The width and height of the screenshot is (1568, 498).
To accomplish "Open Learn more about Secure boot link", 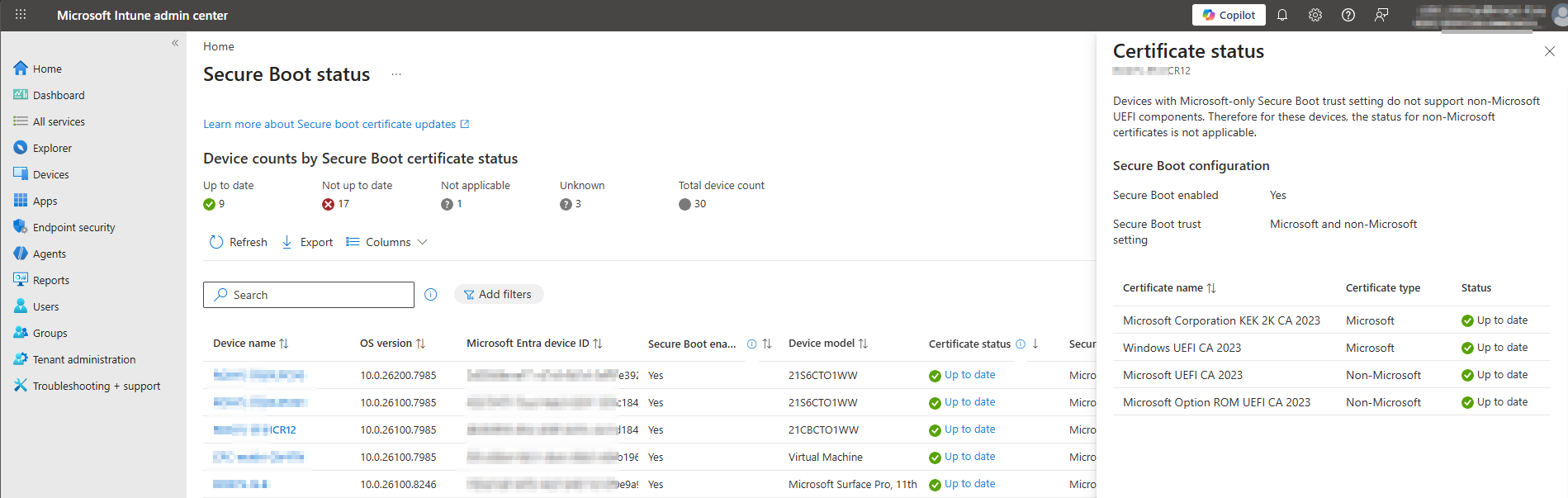I will (x=329, y=124).
